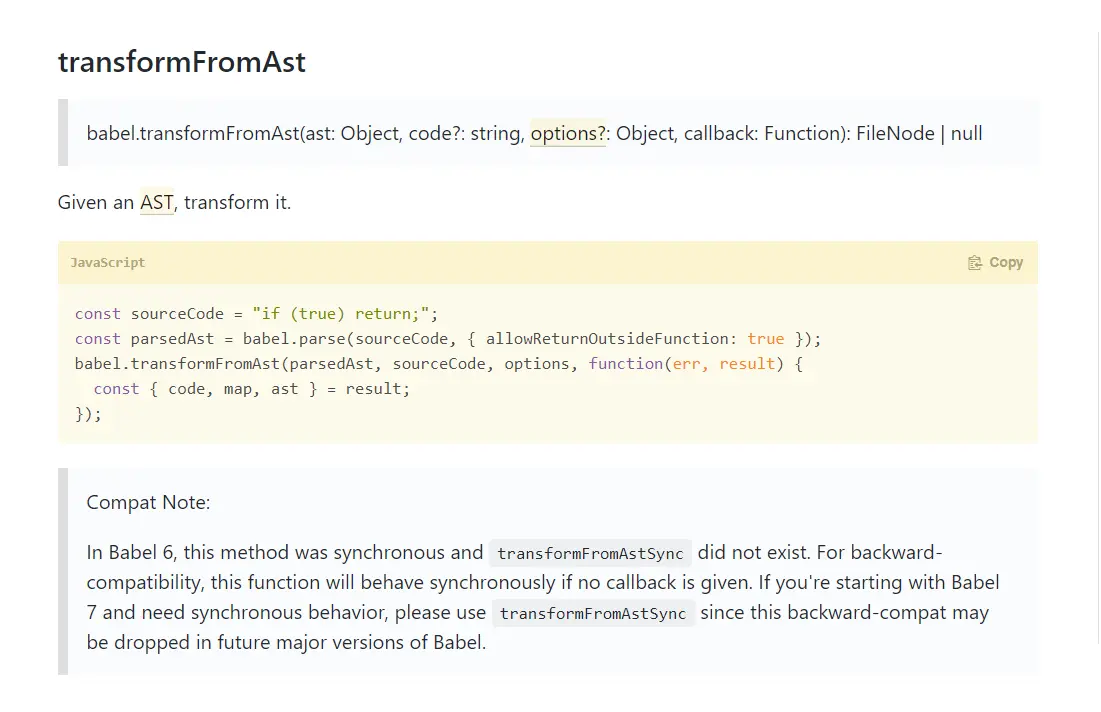Image resolution: width=1101 pixels, height=712 pixels.
Task: Click first transformFromAstSync inline code
Action: click(x=591, y=553)
